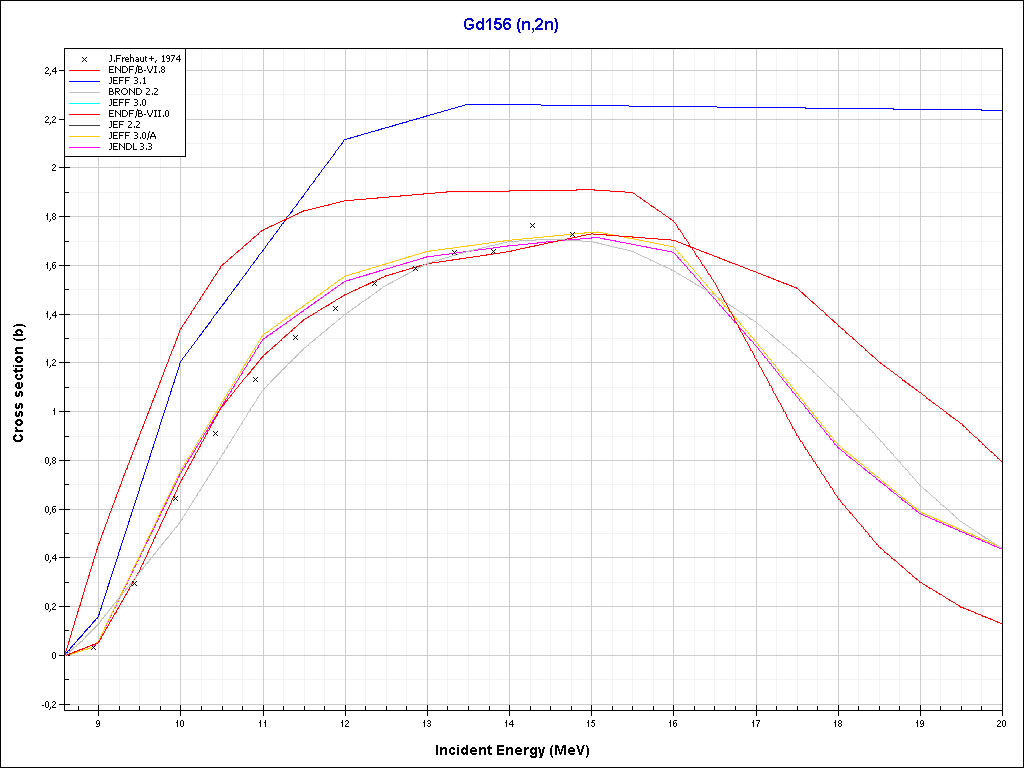Click the 20 tick label on energy axis
Image resolution: width=1024 pixels, height=768 pixels.
point(1001,722)
